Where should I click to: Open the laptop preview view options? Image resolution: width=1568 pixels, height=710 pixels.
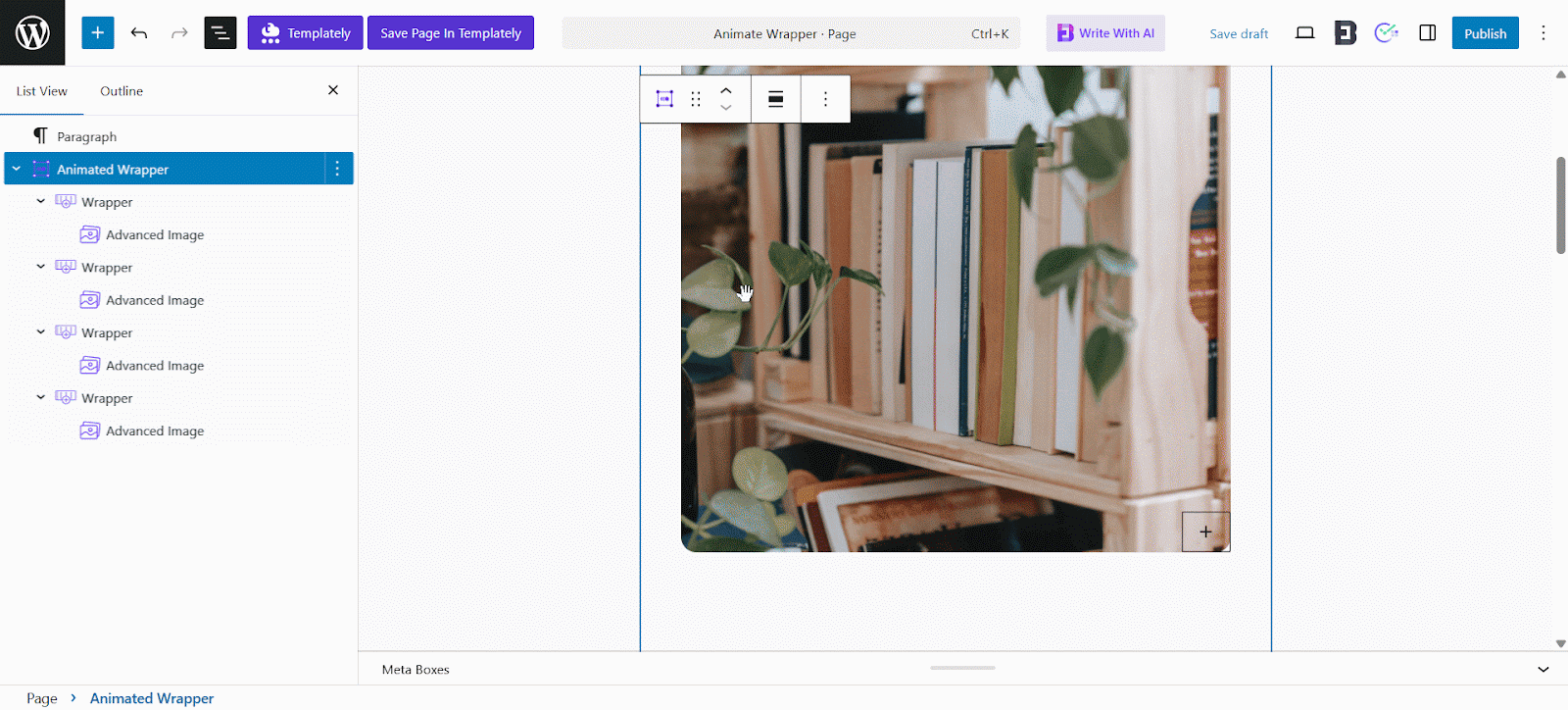point(1304,32)
